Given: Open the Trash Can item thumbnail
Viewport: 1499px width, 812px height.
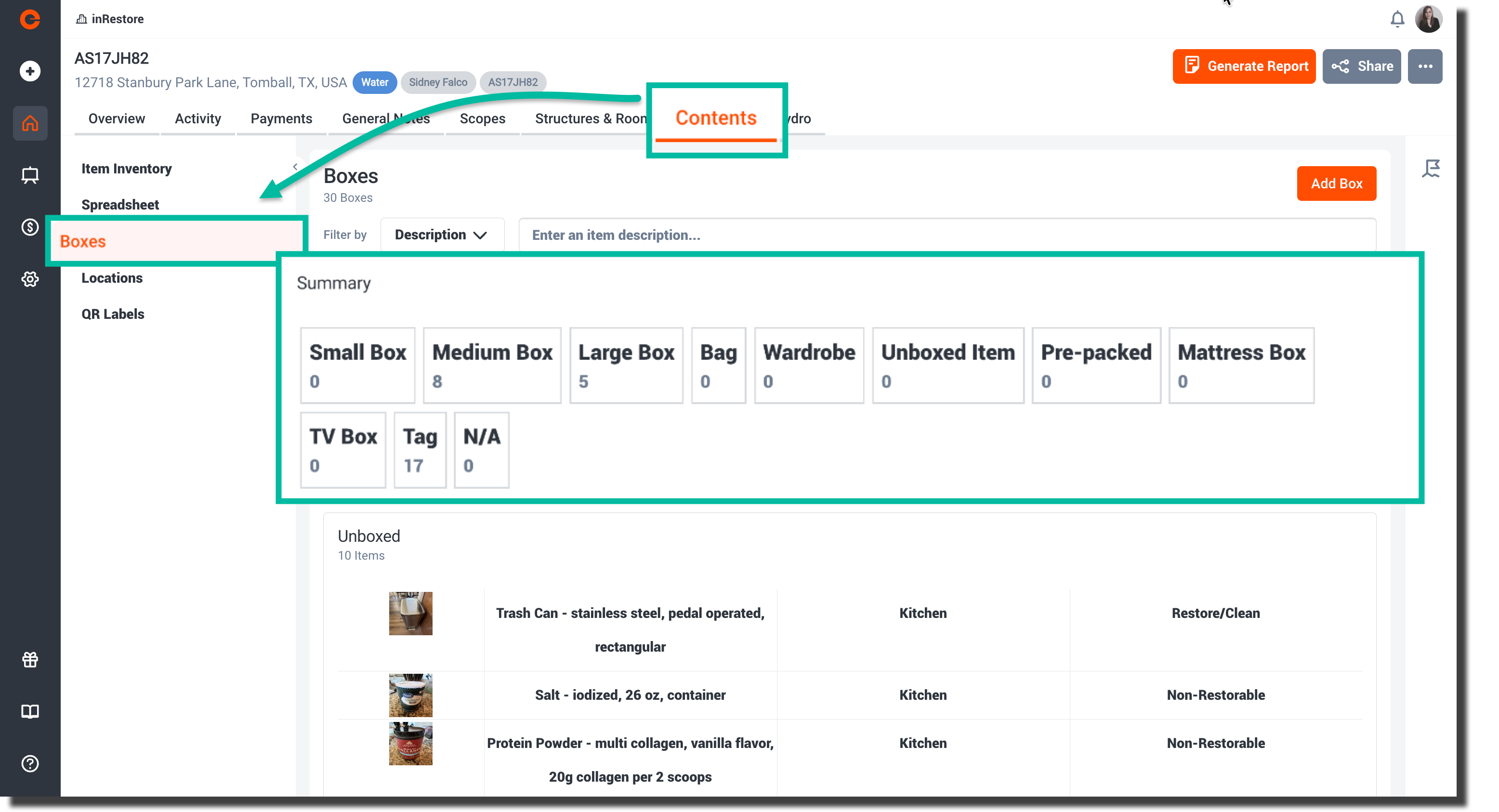Looking at the screenshot, I should (410, 613).
